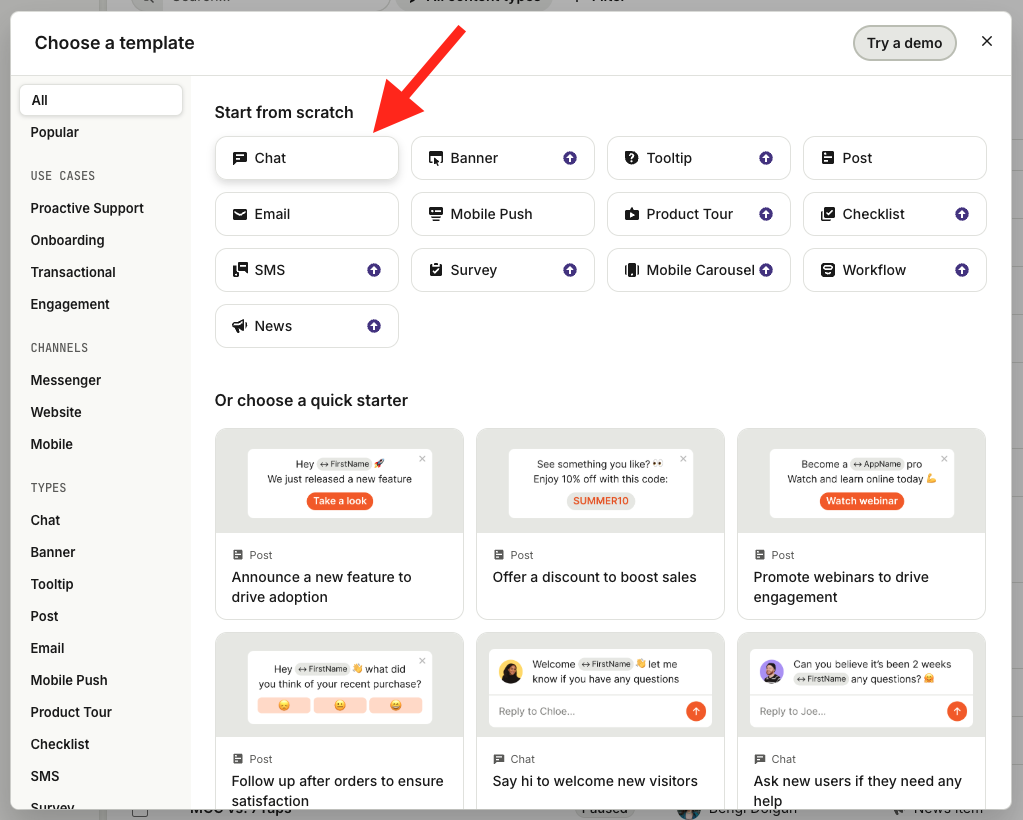Click the Product Tour icon
This screenshot has width=1023, height=820.
[x=632, y=214]
